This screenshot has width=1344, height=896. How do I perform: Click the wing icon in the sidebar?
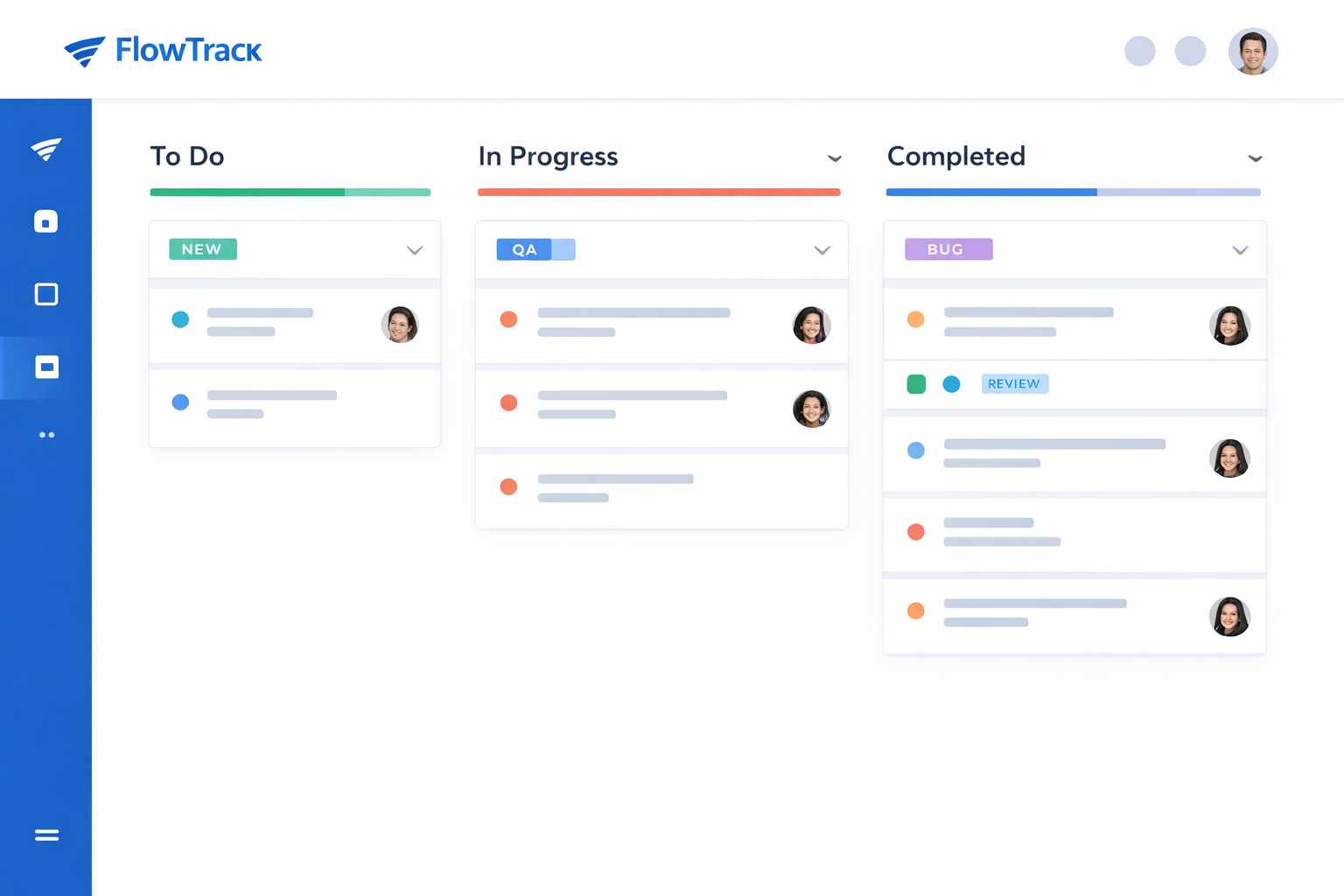pos(46,150)
